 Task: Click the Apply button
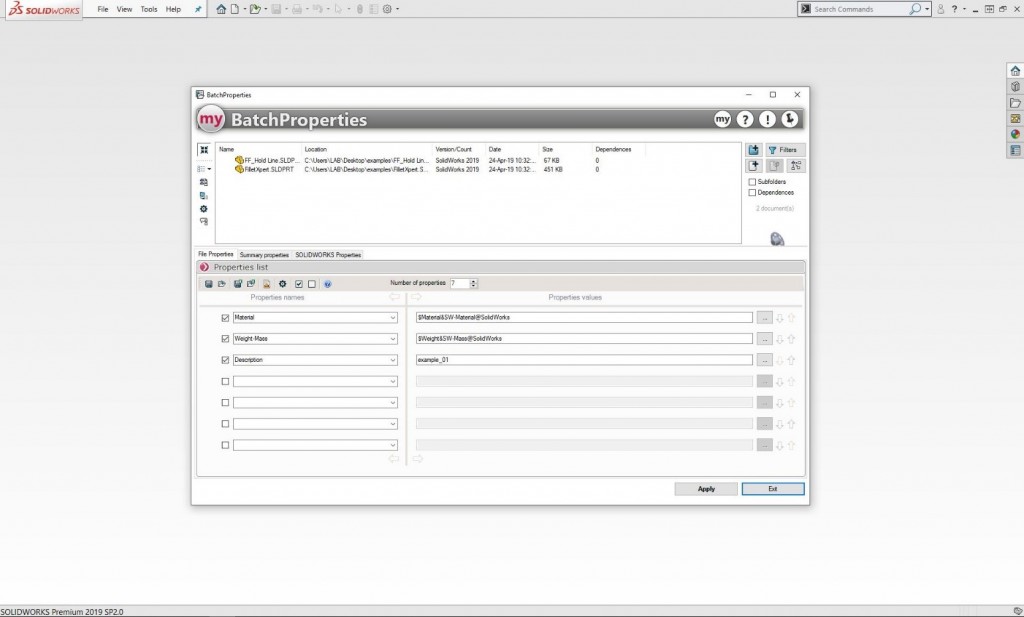click(x=706, y=489)
